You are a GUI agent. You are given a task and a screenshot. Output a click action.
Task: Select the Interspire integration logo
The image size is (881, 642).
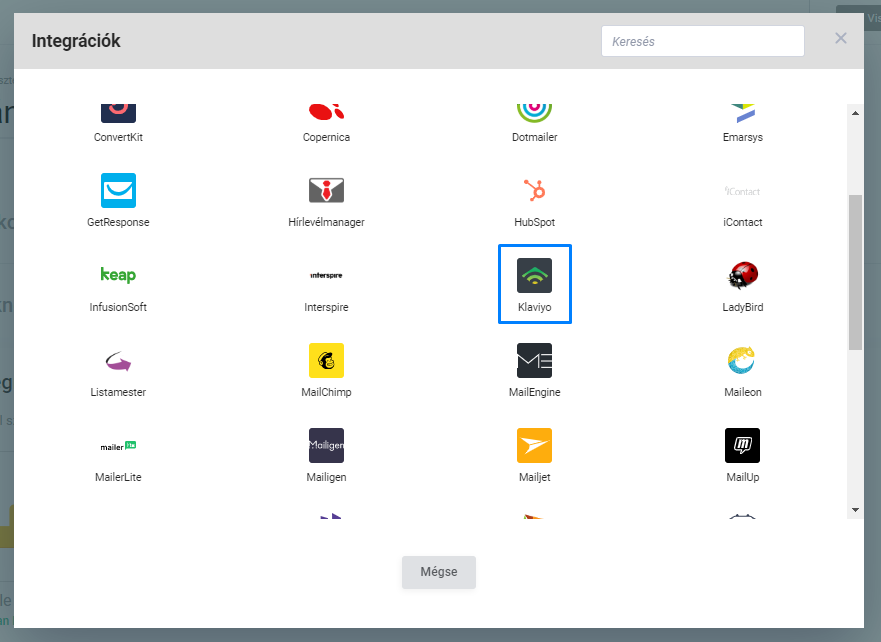tap(326, 275)
